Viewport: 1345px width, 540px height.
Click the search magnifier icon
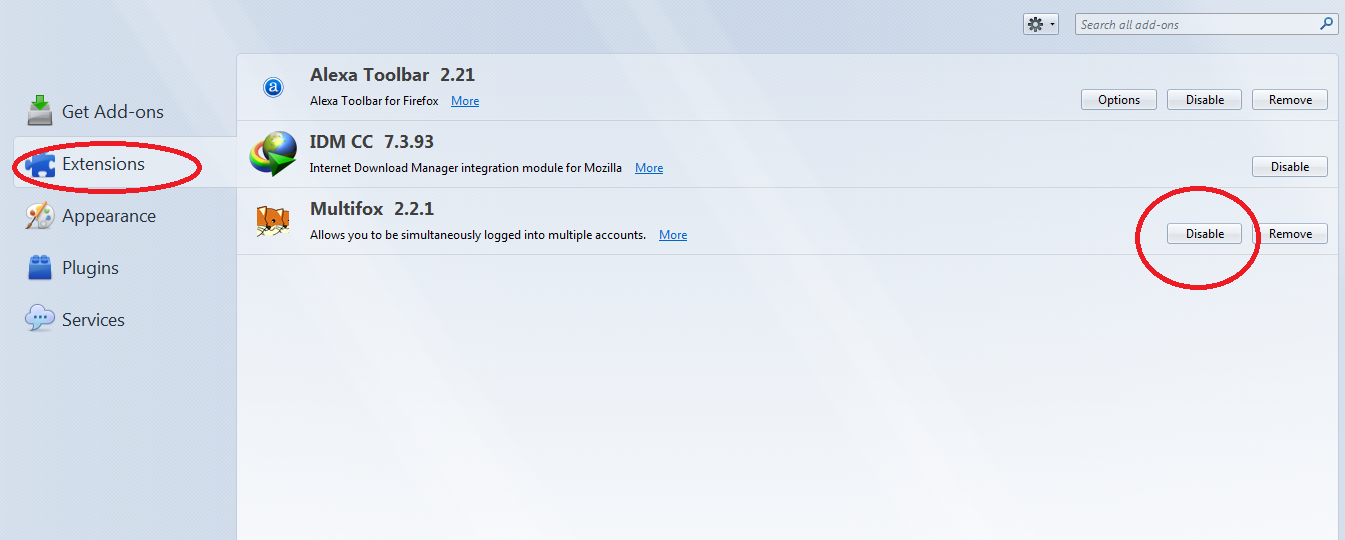[x=1328, y=24]
